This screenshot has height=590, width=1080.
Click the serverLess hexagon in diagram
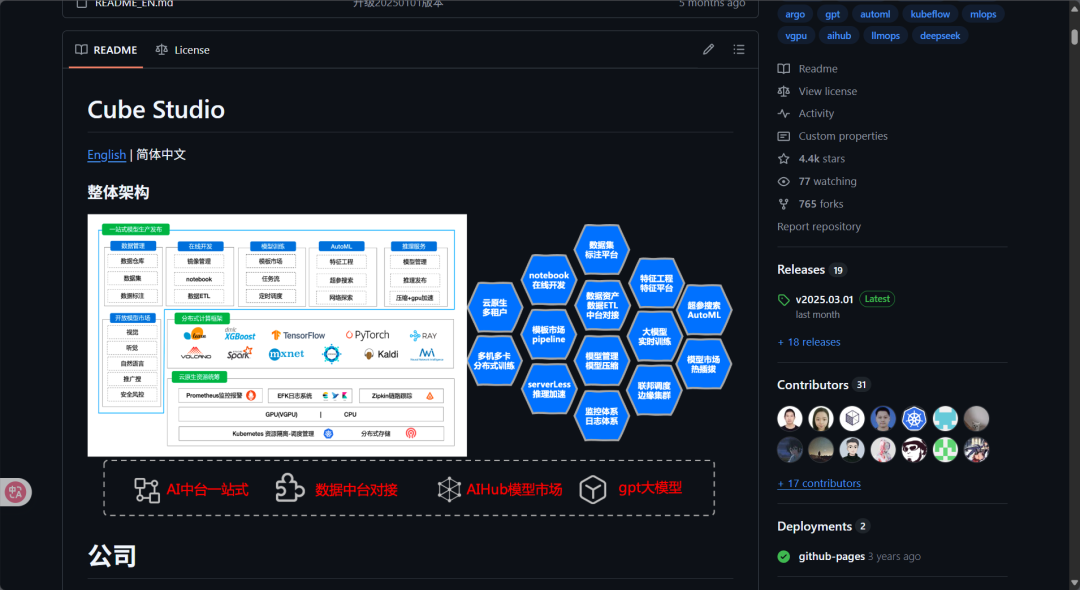pos(549,389)
